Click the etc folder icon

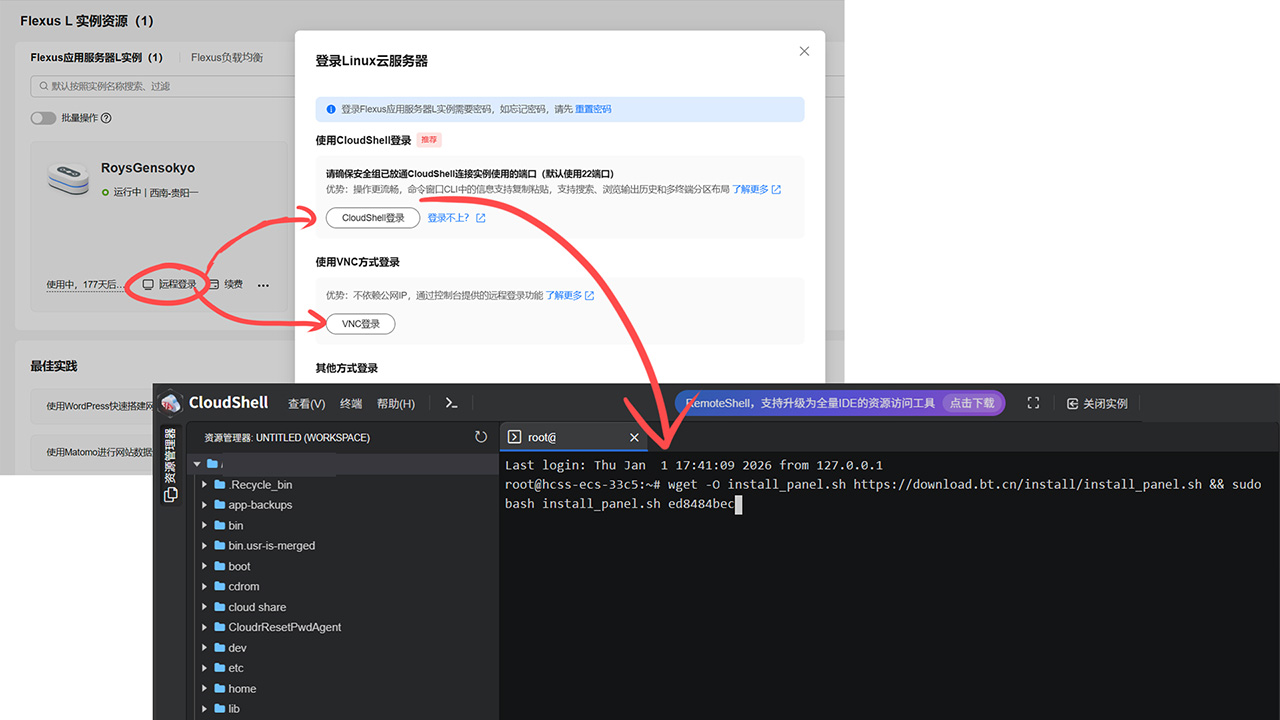(218, 668)
